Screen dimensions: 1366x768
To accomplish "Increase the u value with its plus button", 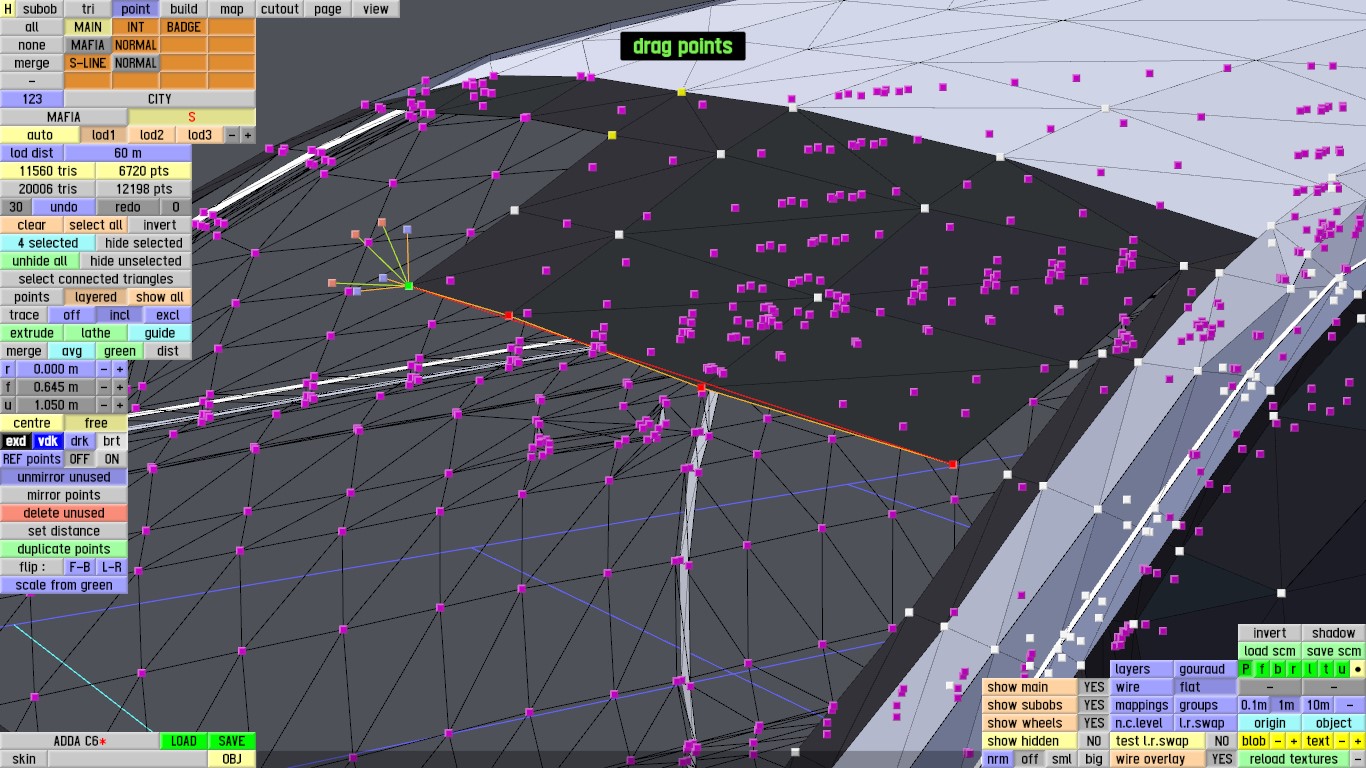I will pyautogui.click(x=120, y=405).
